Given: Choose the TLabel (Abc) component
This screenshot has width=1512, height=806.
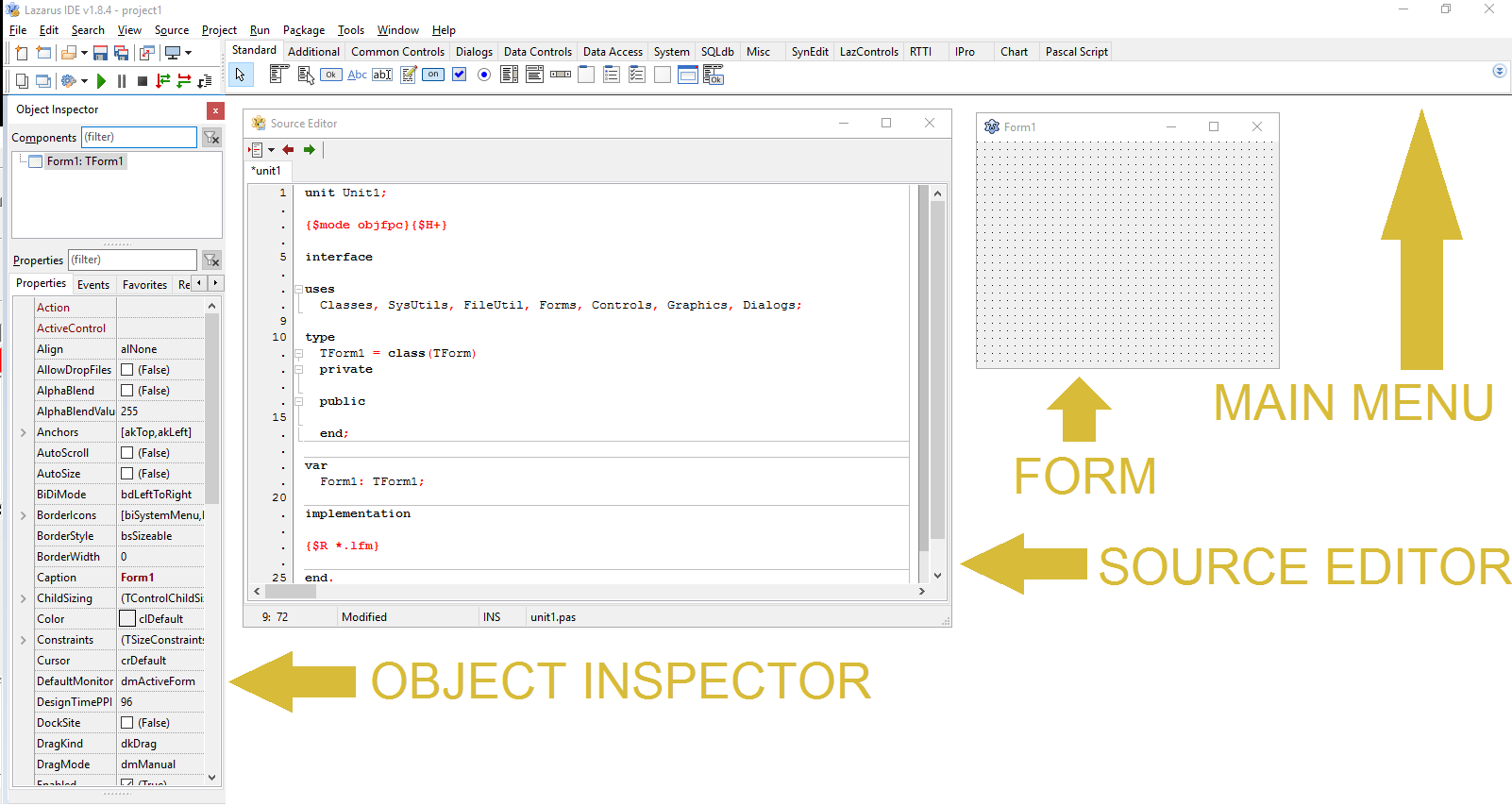Looking at the screenshot, I should tap(357, 75).
